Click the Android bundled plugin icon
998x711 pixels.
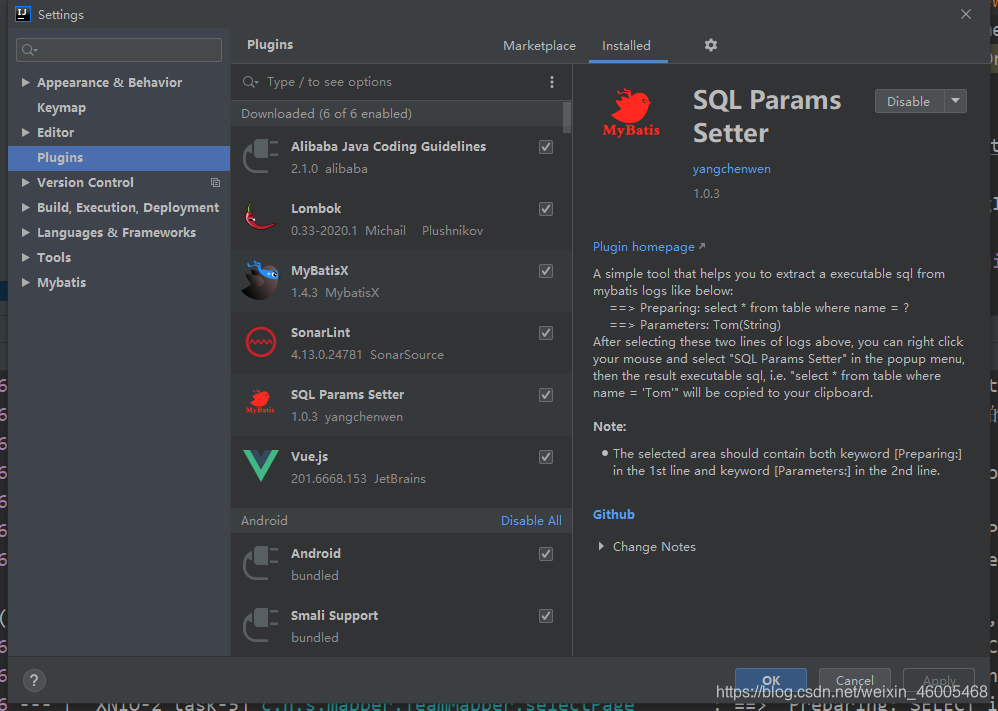[261, 563]
